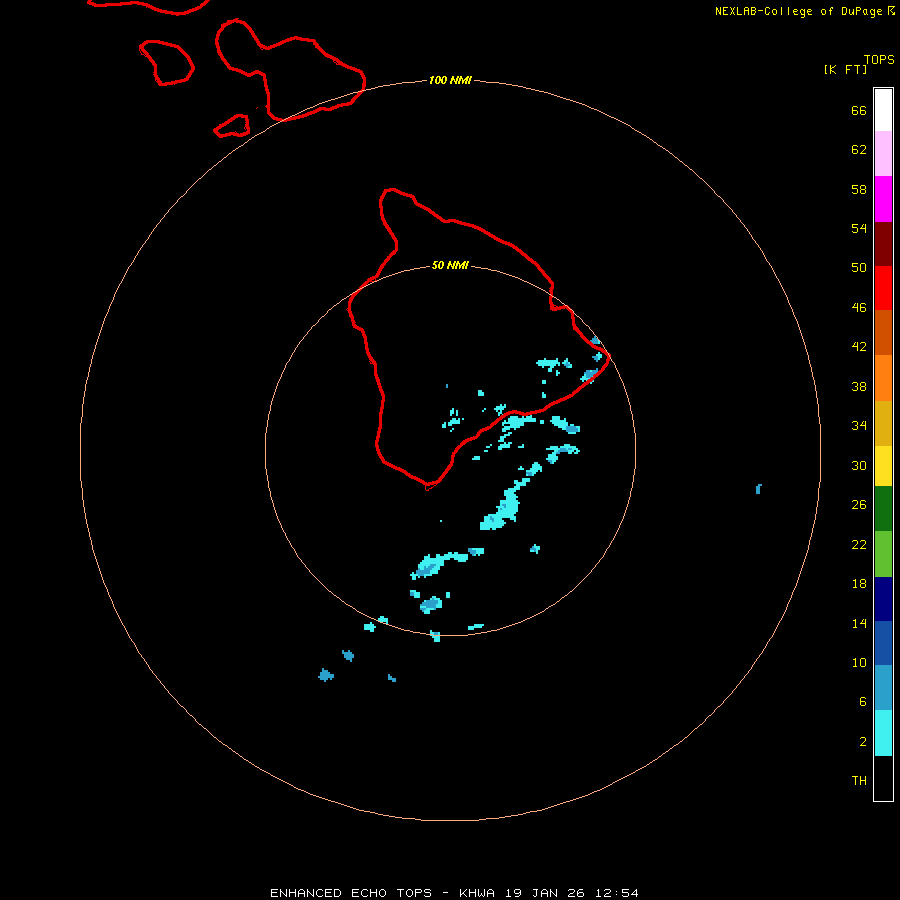Select the yellow 34 color swatch

tap(883, 466)
